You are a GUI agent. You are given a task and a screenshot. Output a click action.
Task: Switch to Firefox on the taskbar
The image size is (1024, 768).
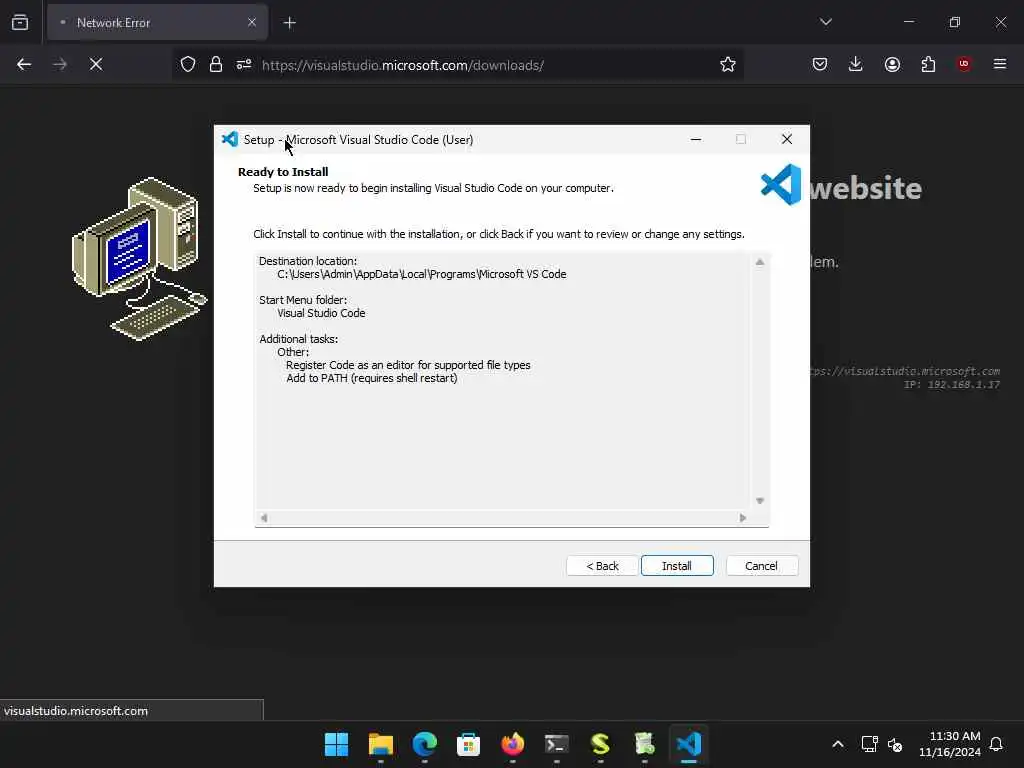(513, 744)
